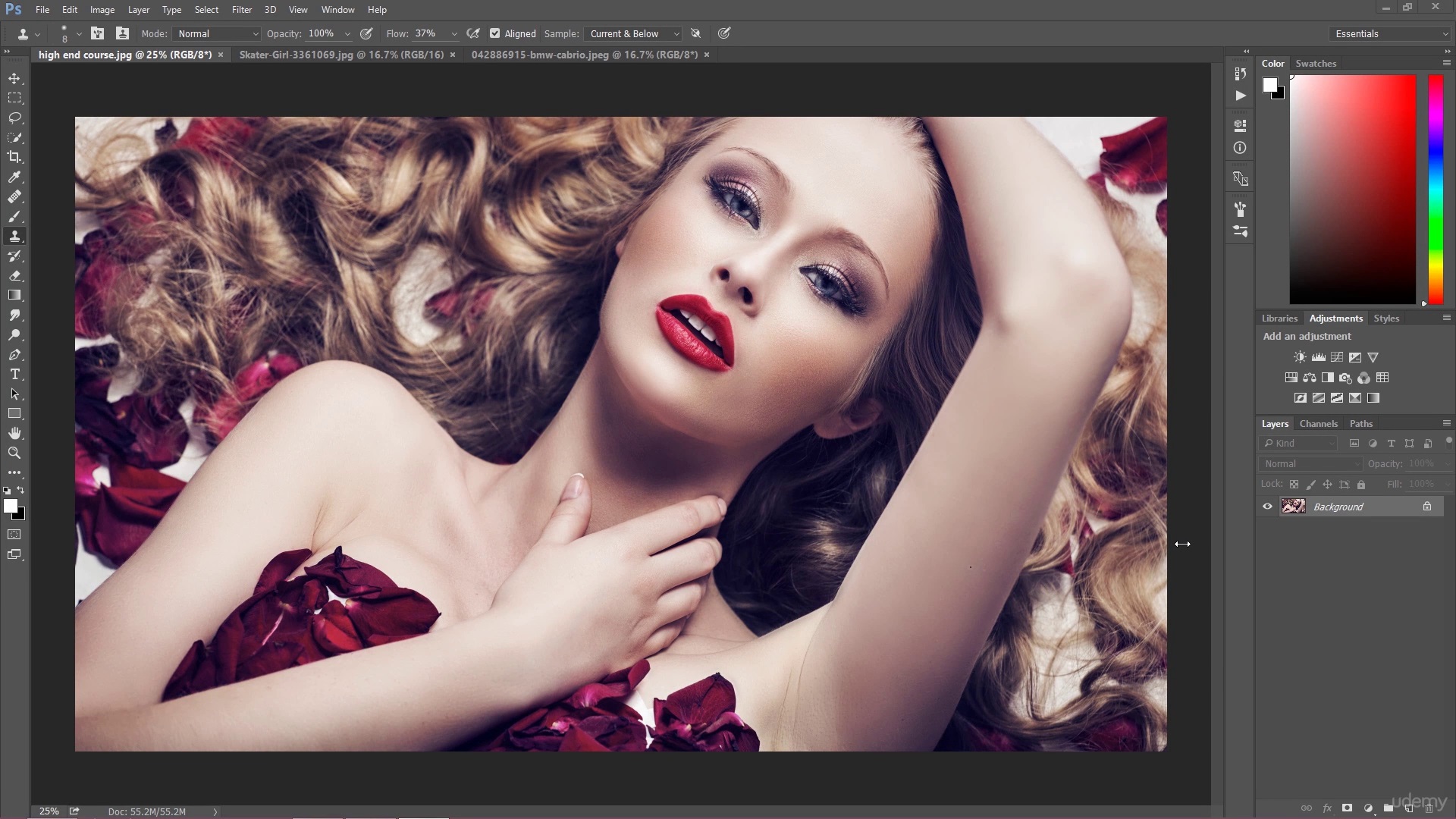Open the Flow slider dropdown arrow
The height and width of the screenshot is (819, 1456).
point(454,34)
